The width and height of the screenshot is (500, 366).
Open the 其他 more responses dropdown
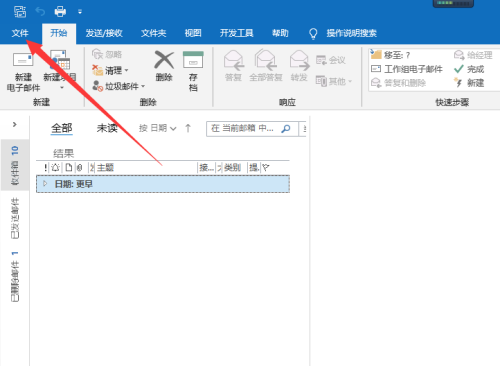(334, 81)
